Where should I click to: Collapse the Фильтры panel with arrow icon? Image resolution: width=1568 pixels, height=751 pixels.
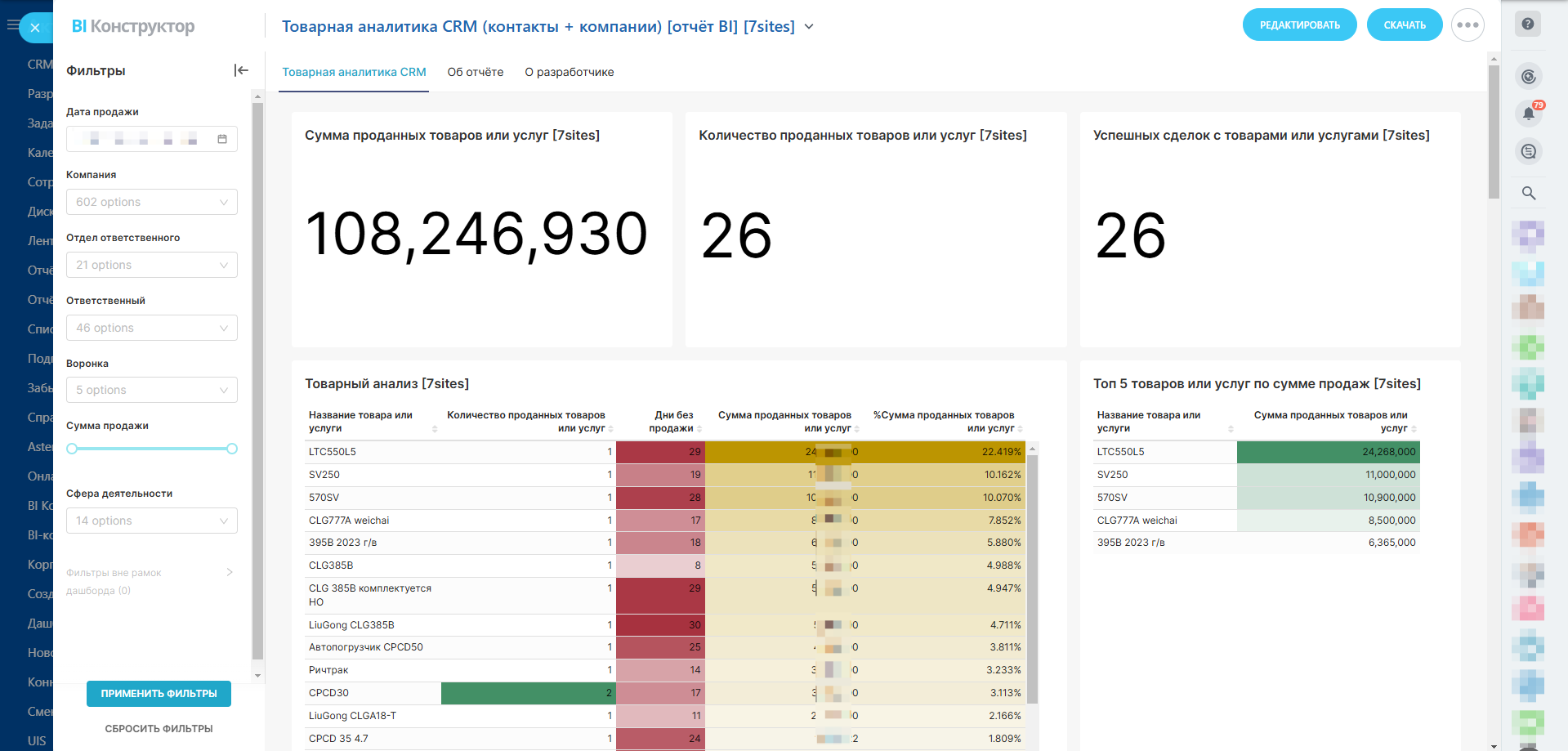[241, 71]
